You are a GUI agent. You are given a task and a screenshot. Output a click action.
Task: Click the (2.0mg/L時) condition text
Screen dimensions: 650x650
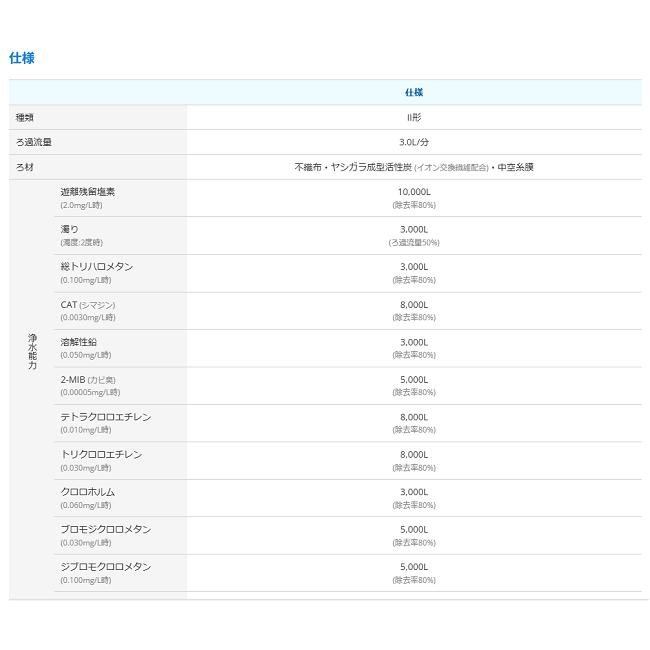pyautogui.click(x=81, y=205)
